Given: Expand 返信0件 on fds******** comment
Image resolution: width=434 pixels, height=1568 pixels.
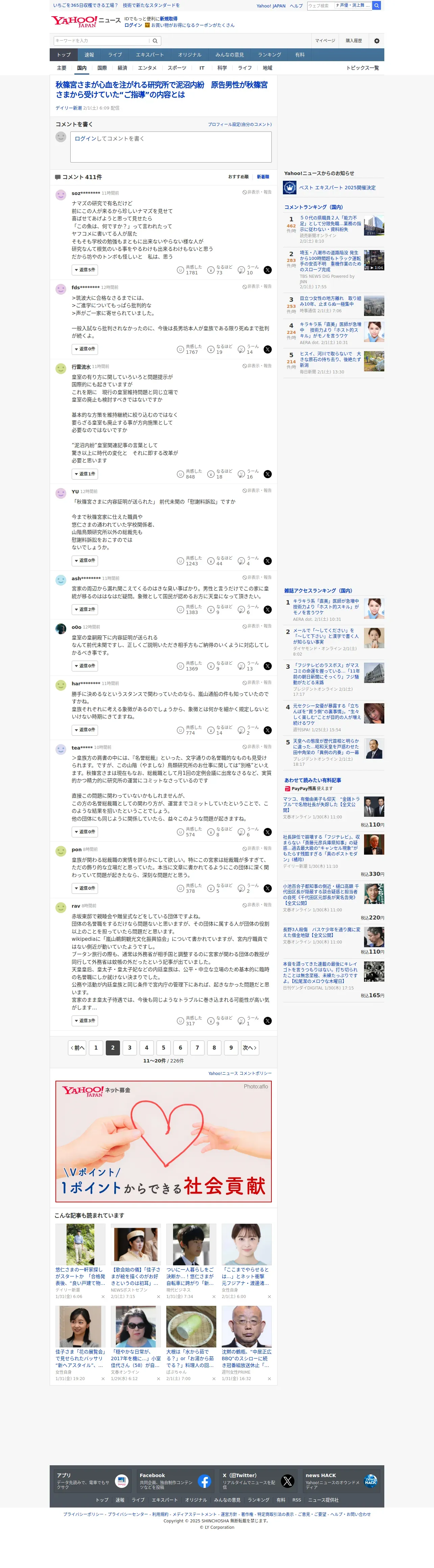Looking at the screenshot, I should click(85, 349).
